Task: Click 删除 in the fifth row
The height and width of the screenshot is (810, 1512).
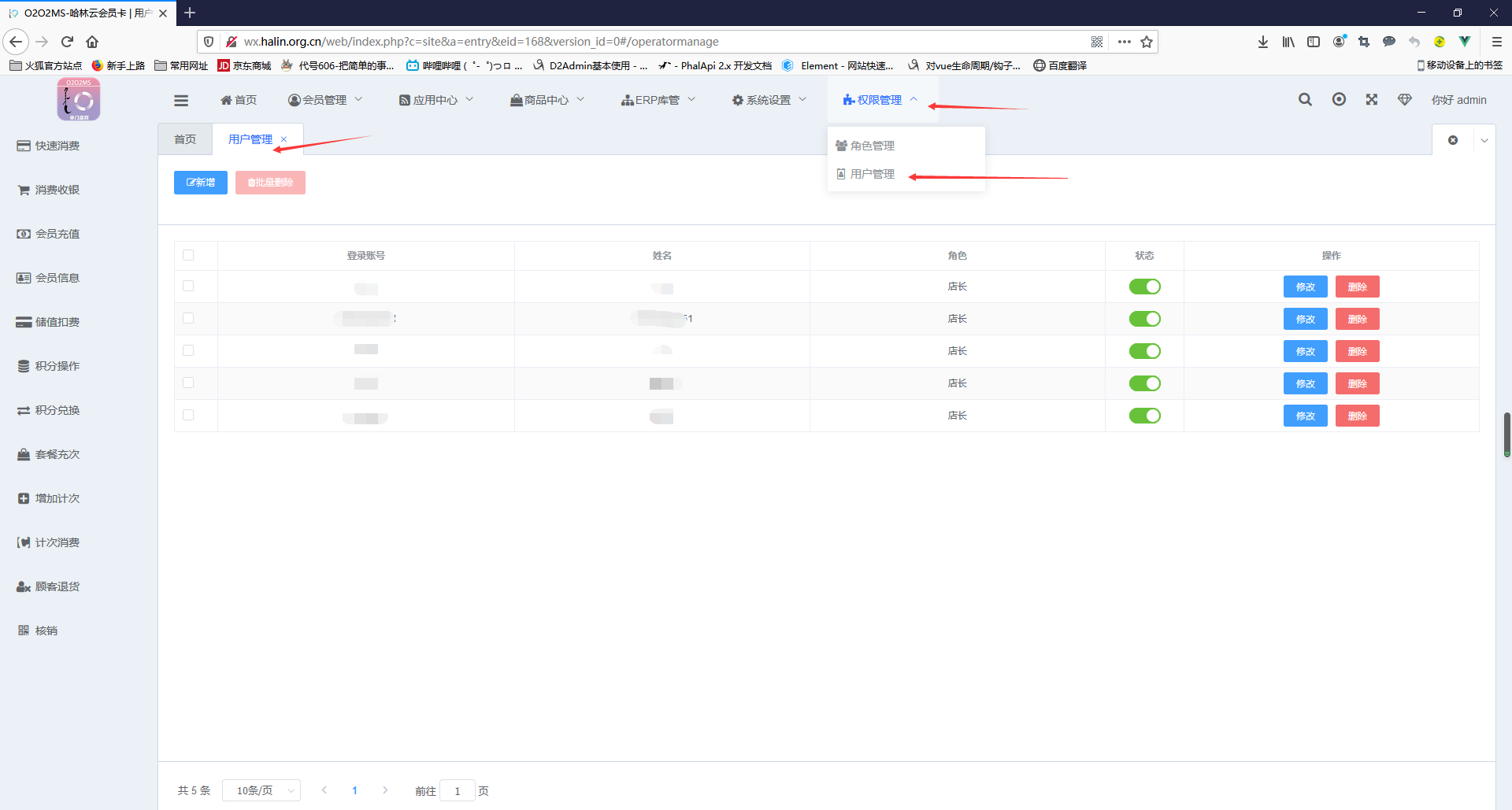Action: click(1358, 416)
